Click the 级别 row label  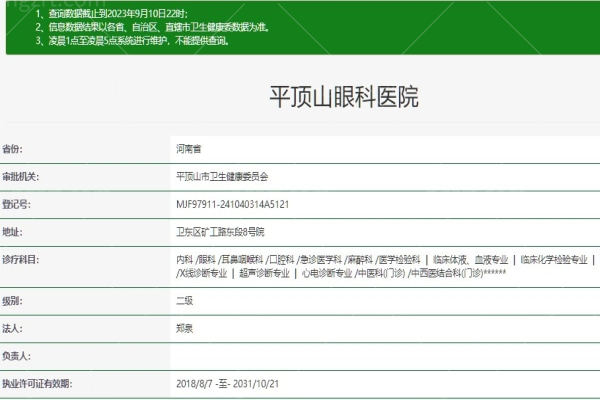pos(12,300)
